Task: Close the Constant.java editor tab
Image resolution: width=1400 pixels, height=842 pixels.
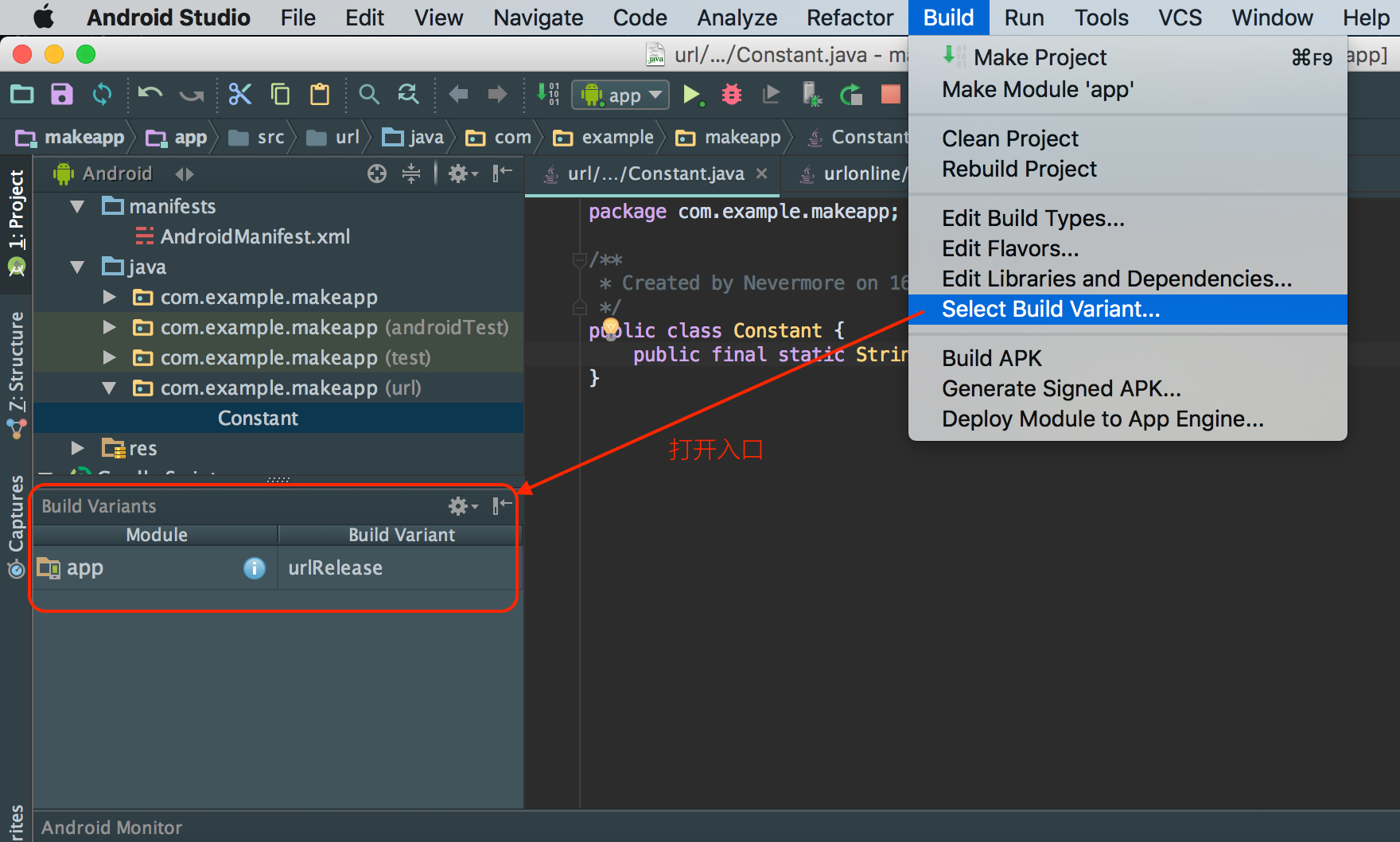Action: (x=762, y=173)
